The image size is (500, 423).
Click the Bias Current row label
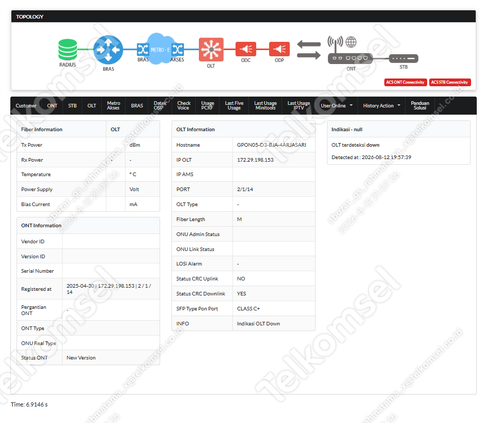pyautogui.click(x=35, y=204)
